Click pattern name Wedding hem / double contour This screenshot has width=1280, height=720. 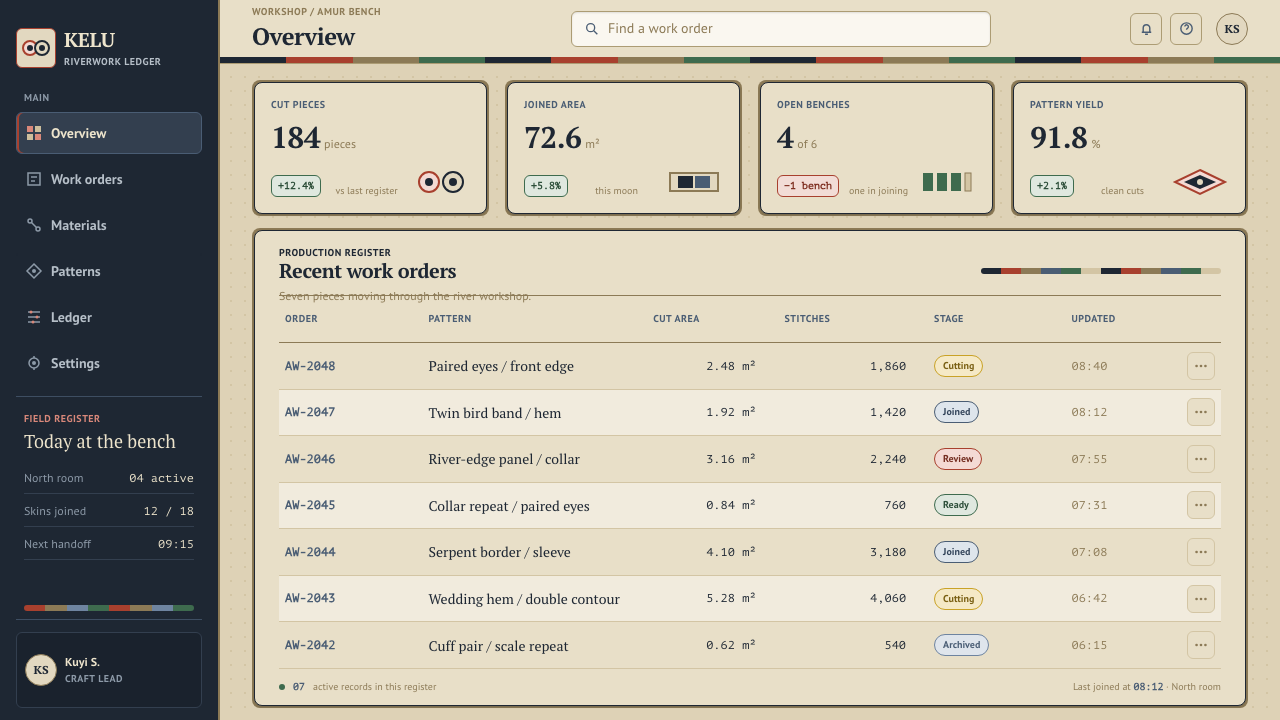click(524, 599)
